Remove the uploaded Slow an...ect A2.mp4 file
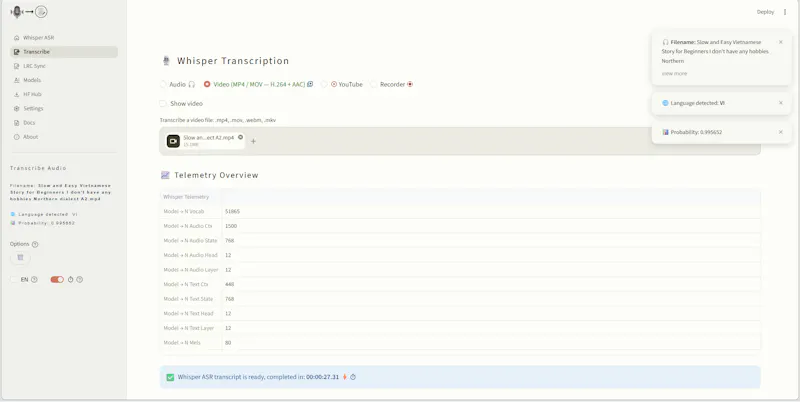Viewport: 800px width, 402px height. point(240,137)
